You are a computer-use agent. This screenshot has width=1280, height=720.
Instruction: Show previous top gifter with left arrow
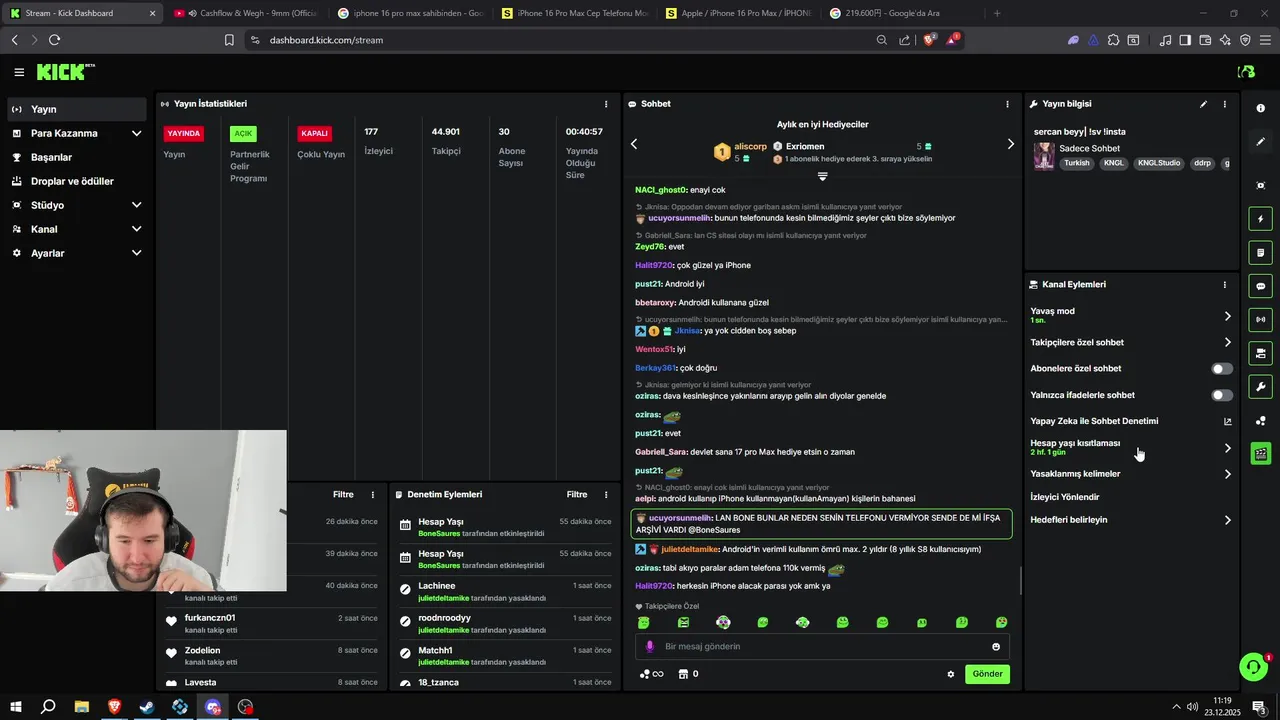[x=634, y=144]
